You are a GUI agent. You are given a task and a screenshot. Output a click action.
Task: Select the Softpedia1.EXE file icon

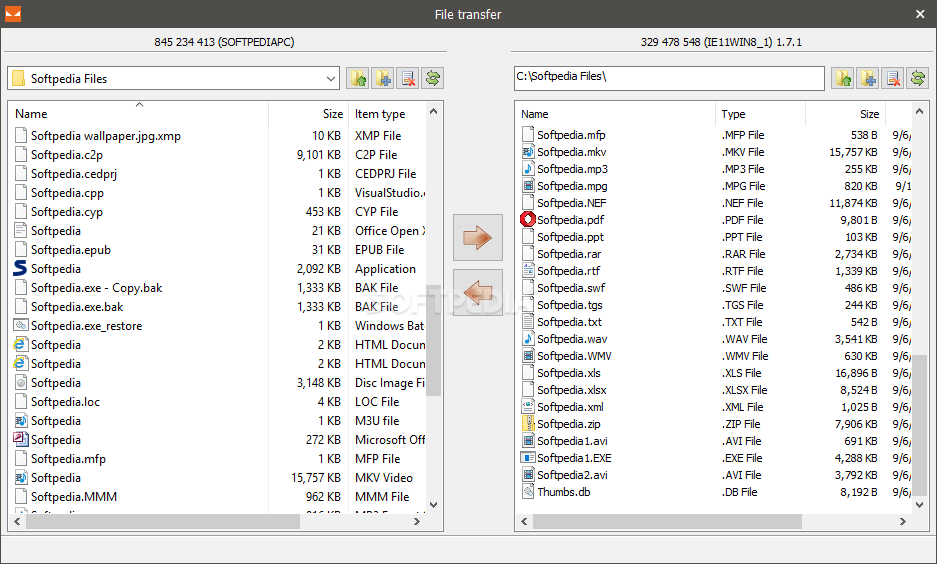pos(528,458)
